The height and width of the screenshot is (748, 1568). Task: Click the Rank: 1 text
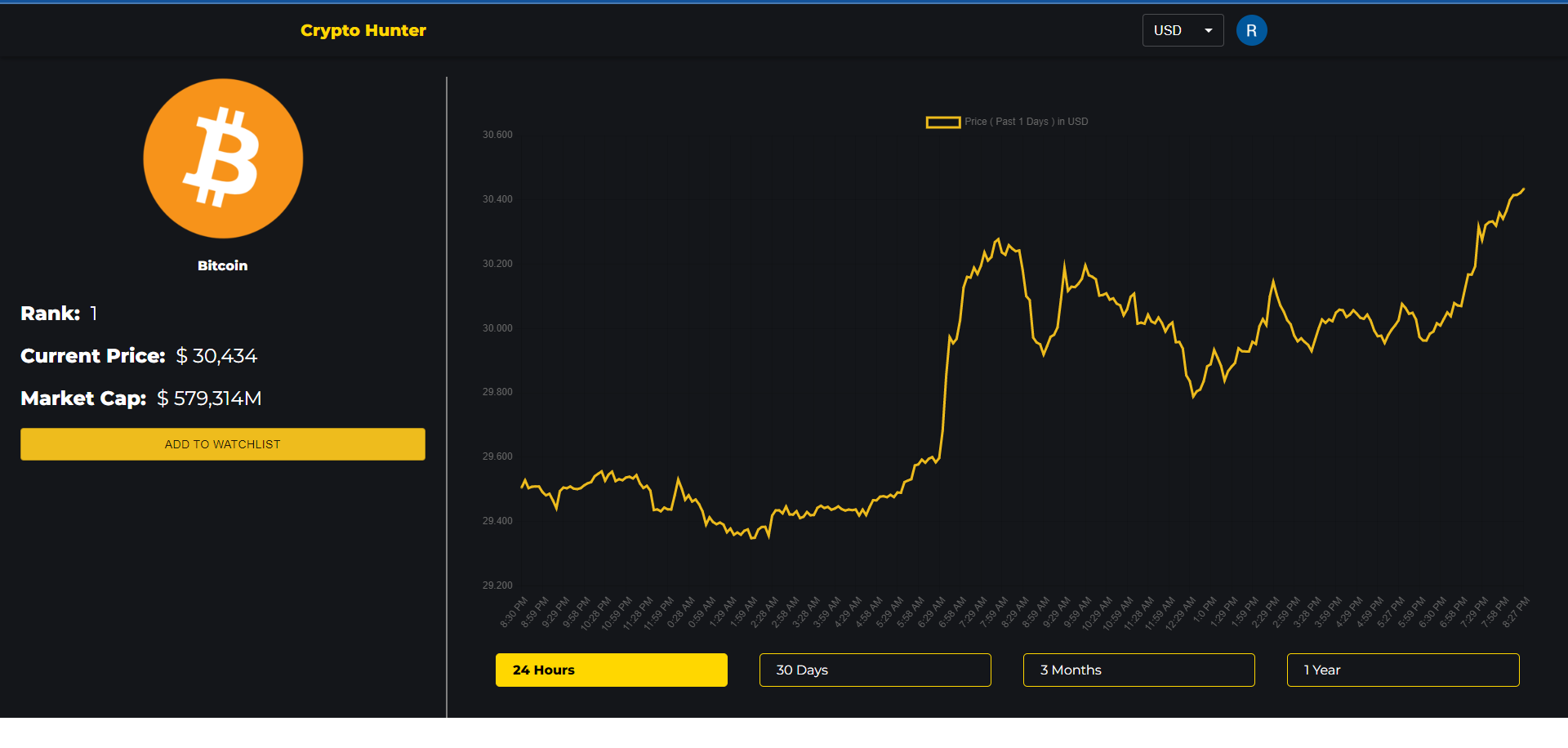pos(59,314)
